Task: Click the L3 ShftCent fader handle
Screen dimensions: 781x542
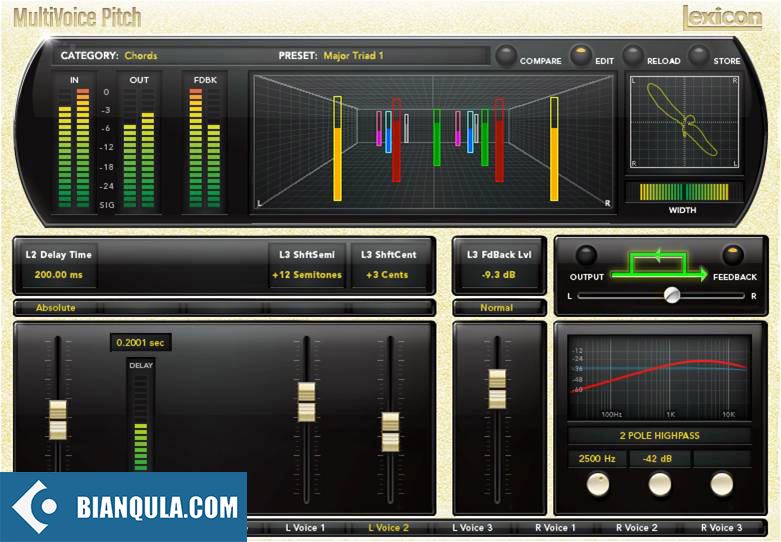Action: click(390, 432)
